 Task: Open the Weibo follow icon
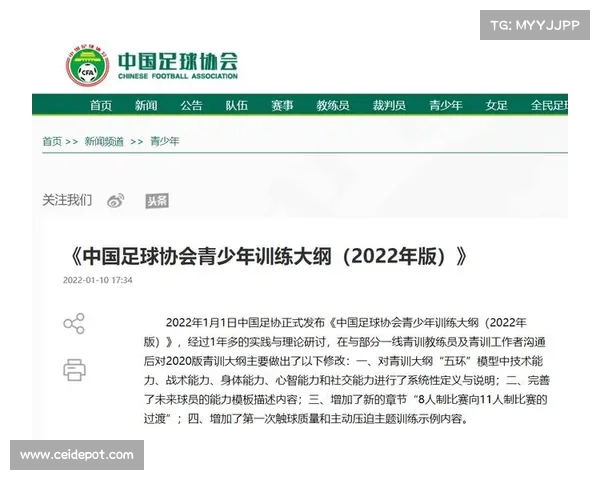[x=116, y=200]
